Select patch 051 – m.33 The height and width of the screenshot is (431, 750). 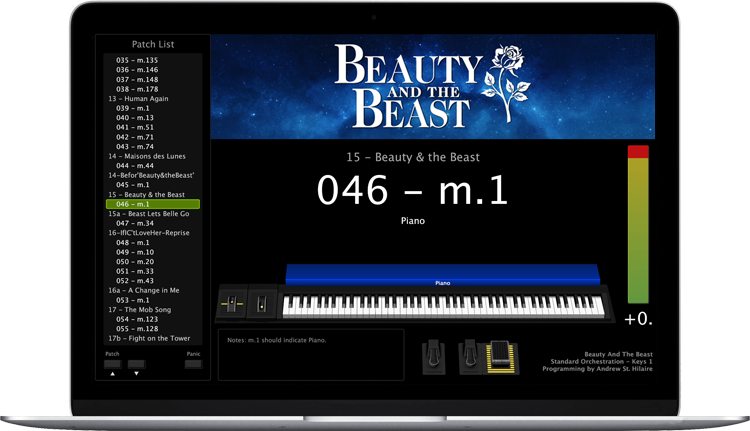pos(153,271)
